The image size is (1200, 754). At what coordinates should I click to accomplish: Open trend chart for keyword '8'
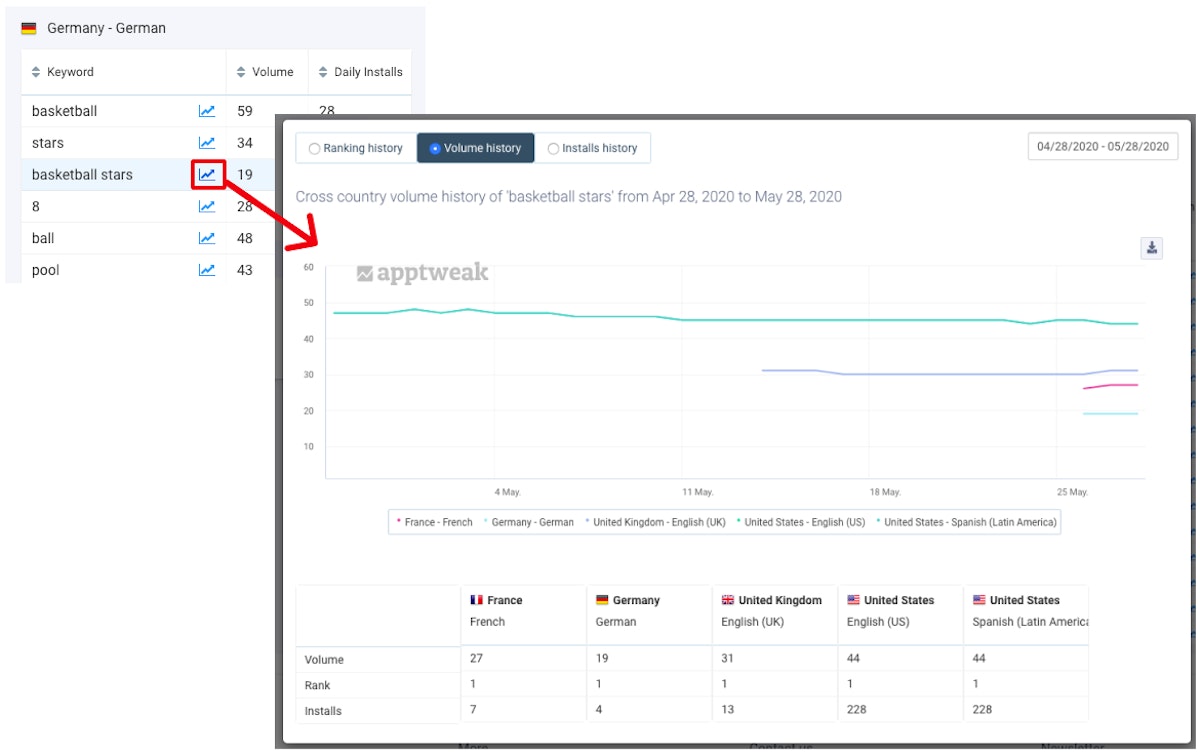click(207, 206)
